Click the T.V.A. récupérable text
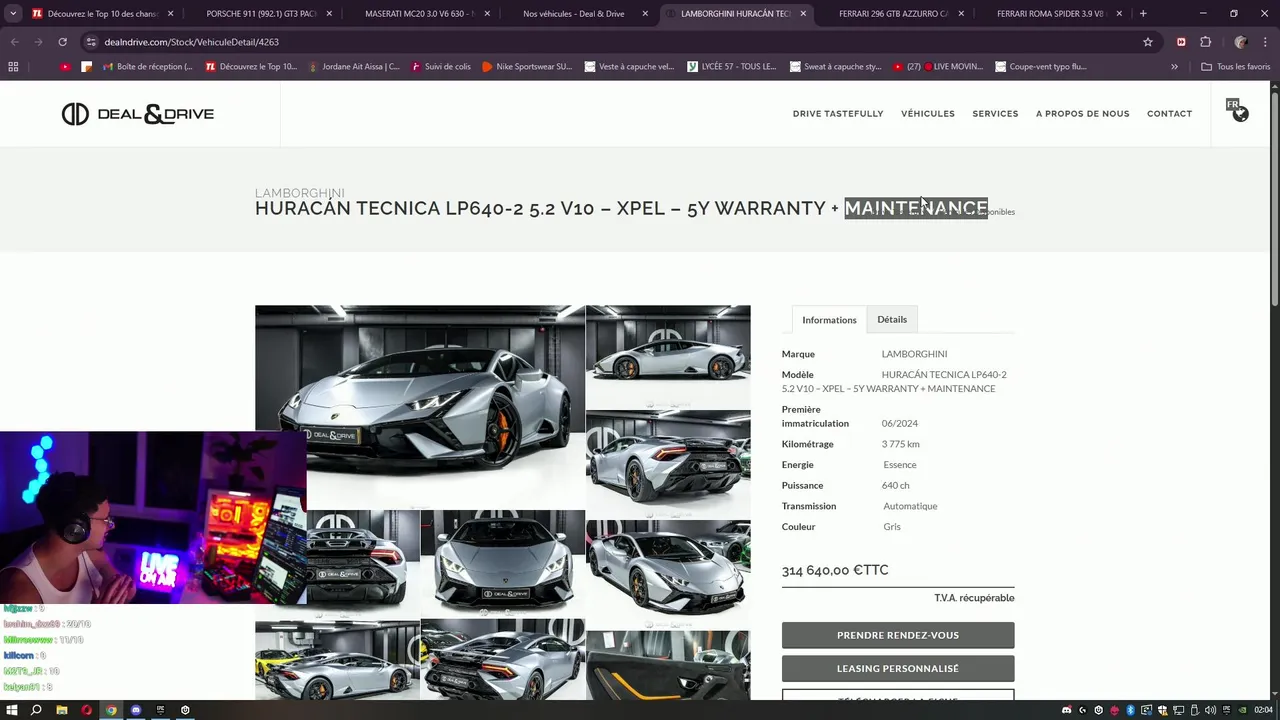The width and height of the screenshot is (1280, 720). pyautogui.click(x=974, y=598)
